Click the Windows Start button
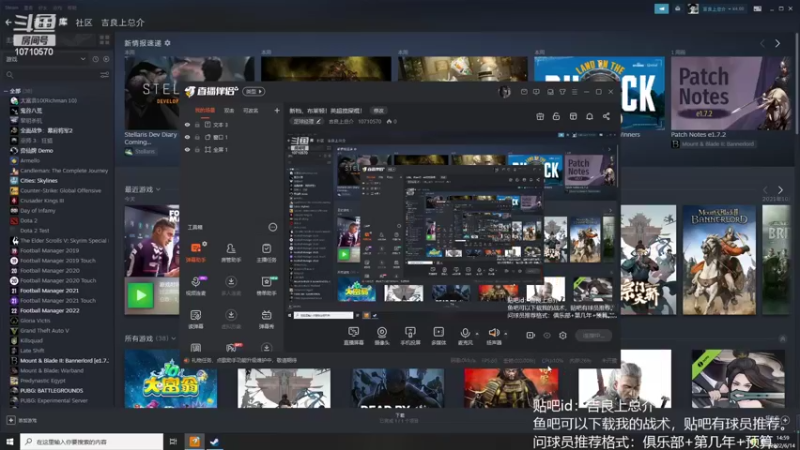This screenshot has height=450, width=800. click(10, 441)
